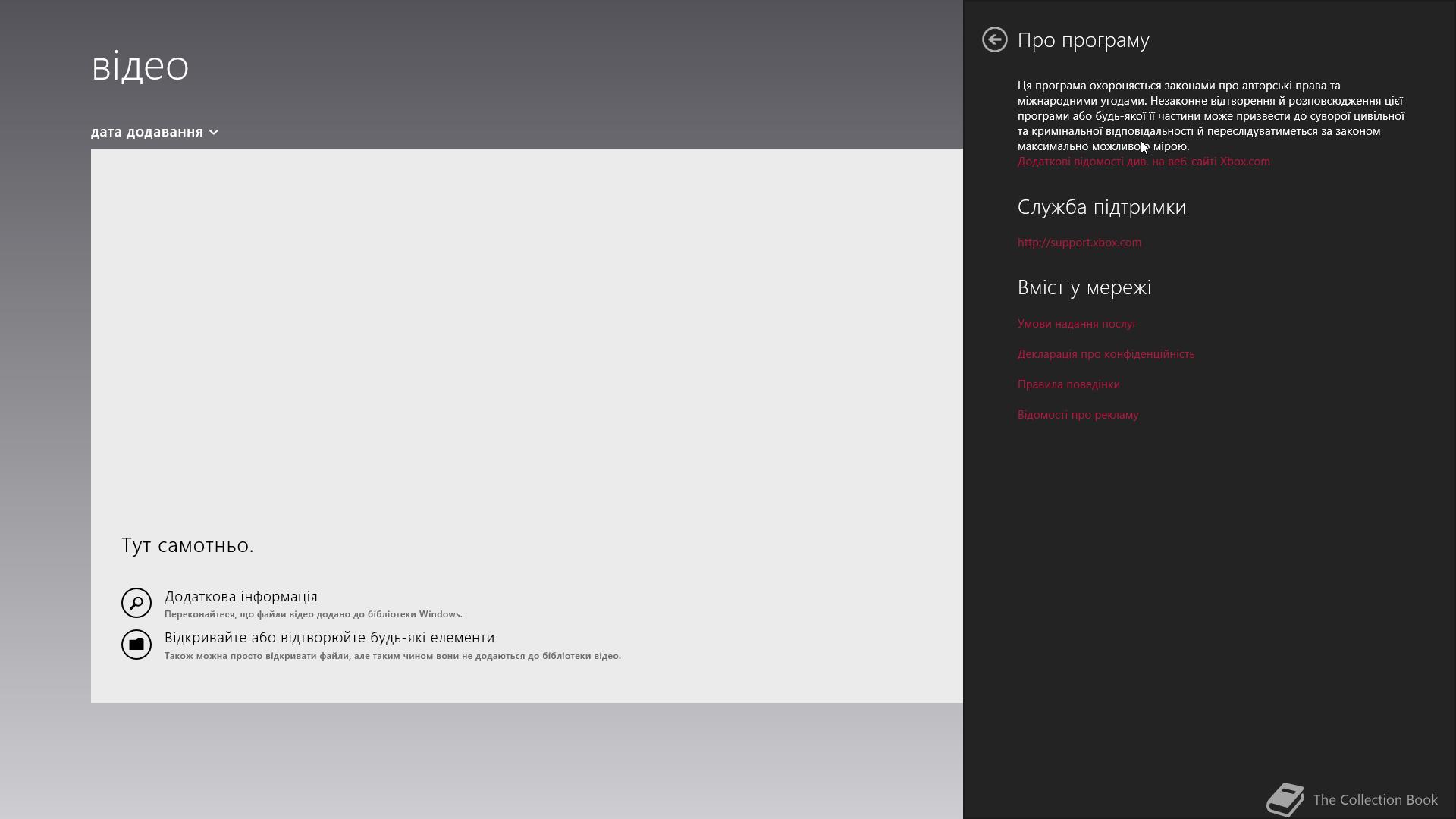Image resolution: width=1456 pixels, height=819 pixels.
Task: Click the folder icon to open files
Action: pyautogui.click(x=136, y=645)
